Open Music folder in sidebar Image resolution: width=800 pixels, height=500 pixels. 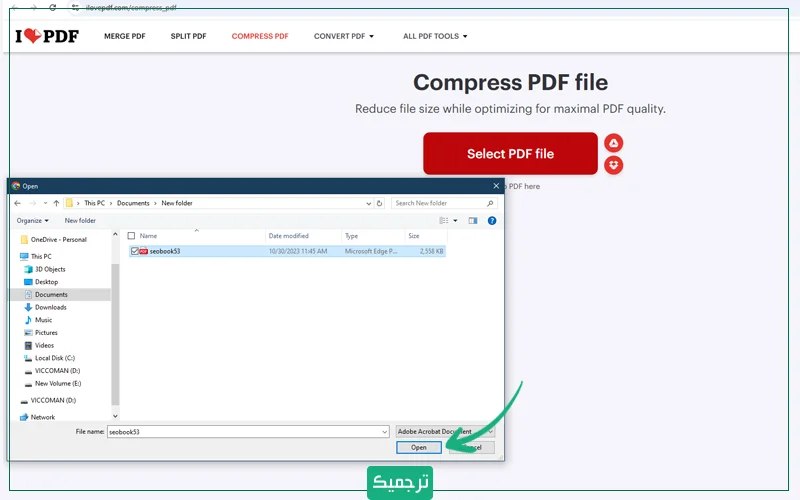coord(38,320)
